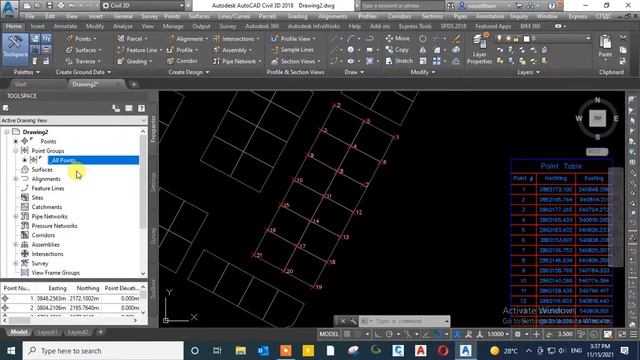Click the keyword search field in title bar
Screen dimensions: 640x360
coord(402,6)
